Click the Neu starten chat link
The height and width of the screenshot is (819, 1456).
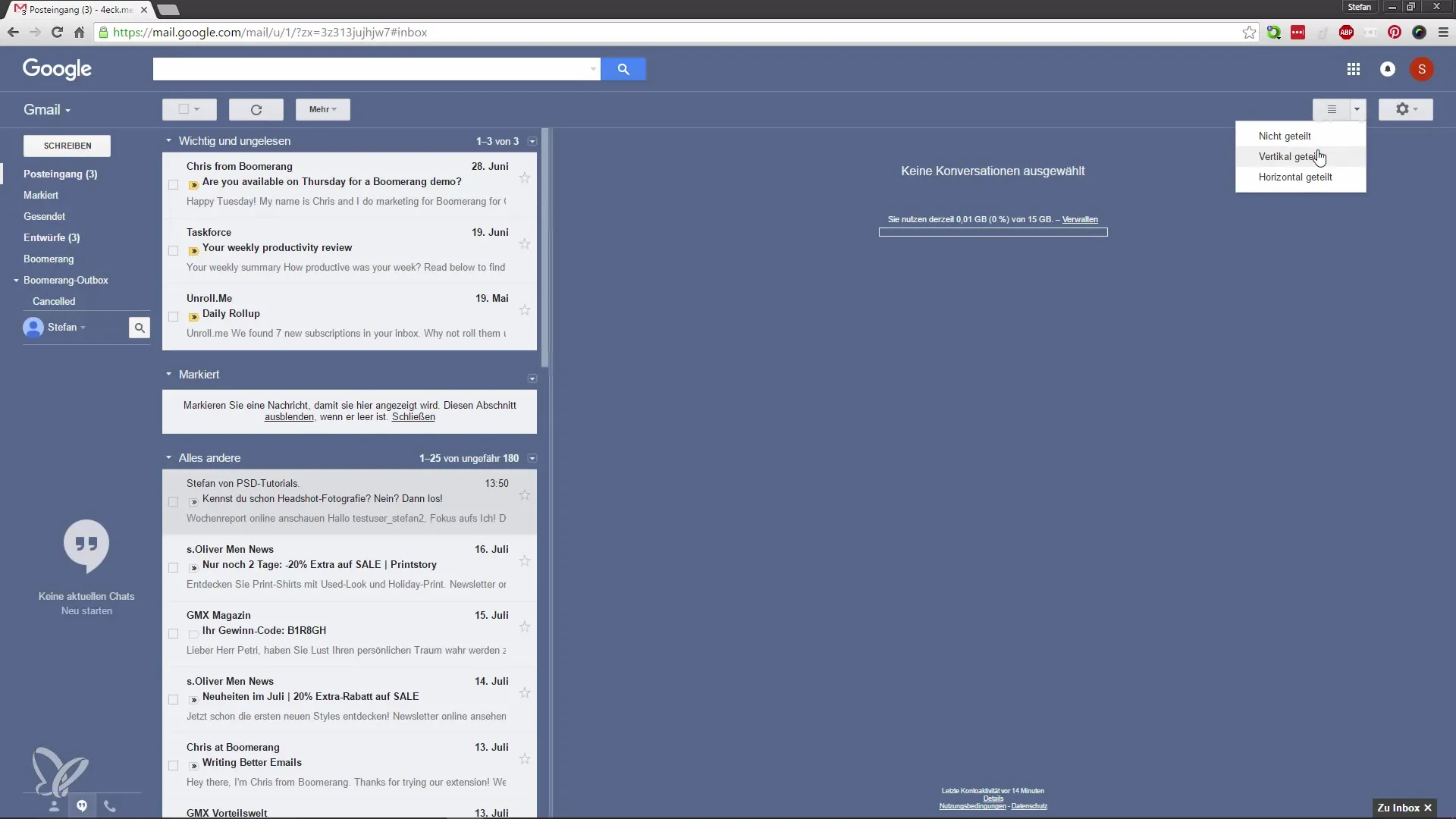86,611
